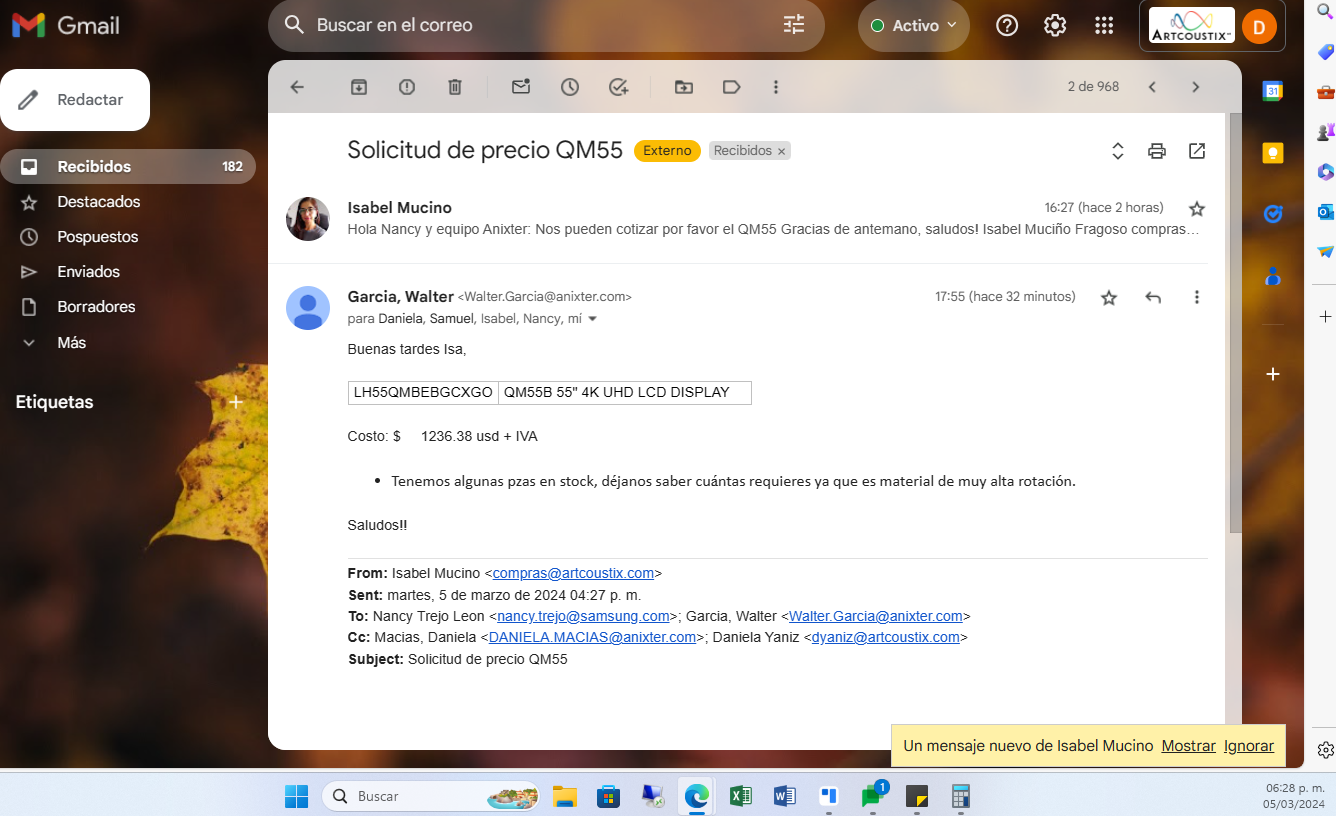Go back to inbox with back arrow
The height and width of the screenshot is (816, 1336).
pyautogui.click(x=297, y=87)
